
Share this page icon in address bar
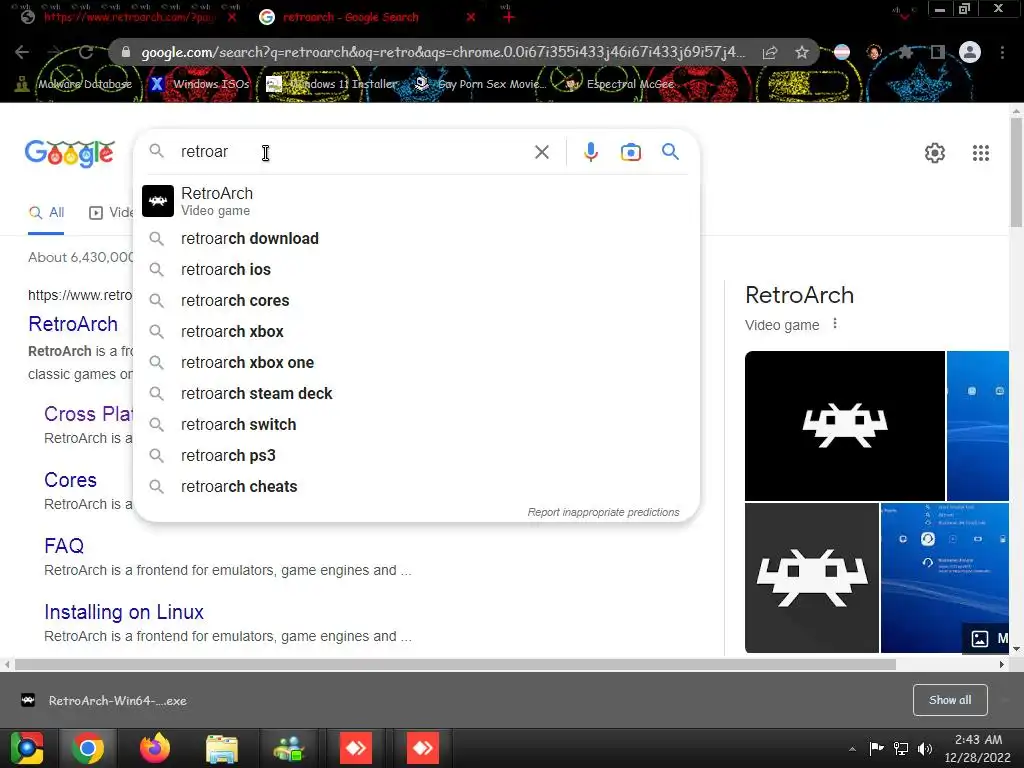pos(770,52)
